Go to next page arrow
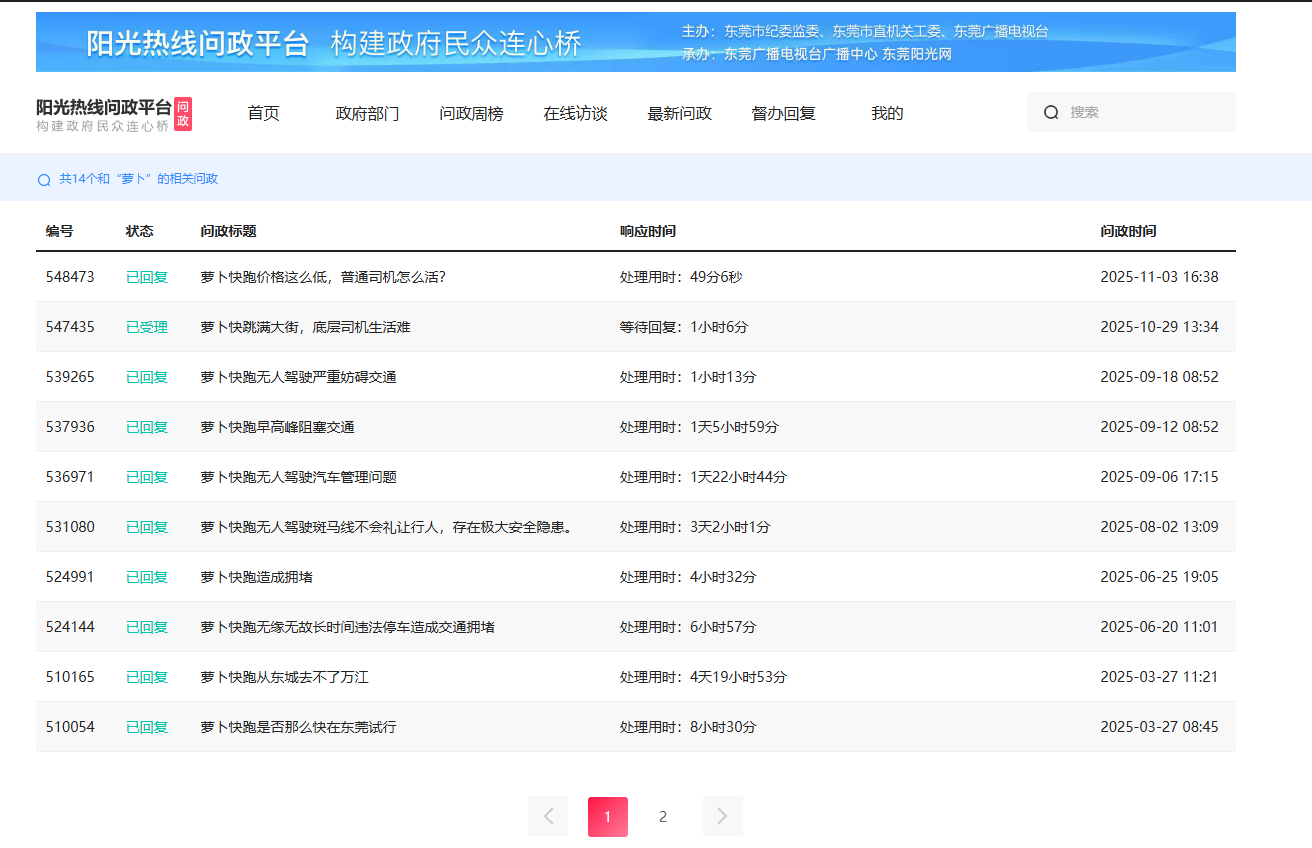The height and width of the screenshot is (848, 1312). [x=722, y=816]
